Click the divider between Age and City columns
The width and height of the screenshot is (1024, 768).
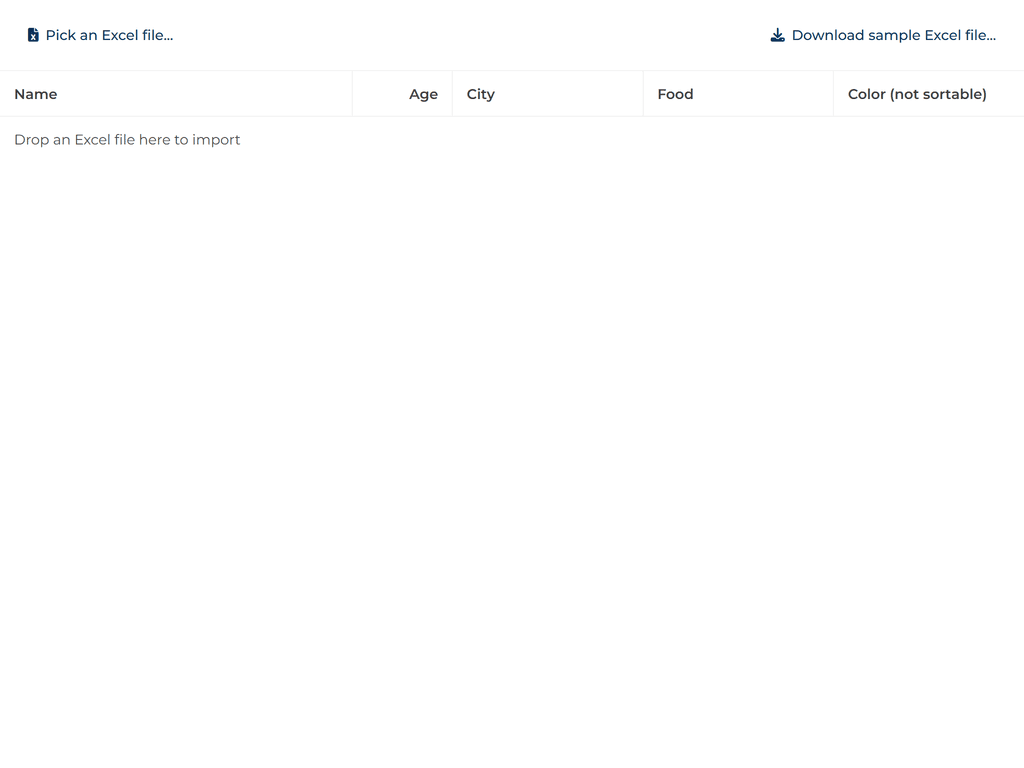[x=452, y=94]
